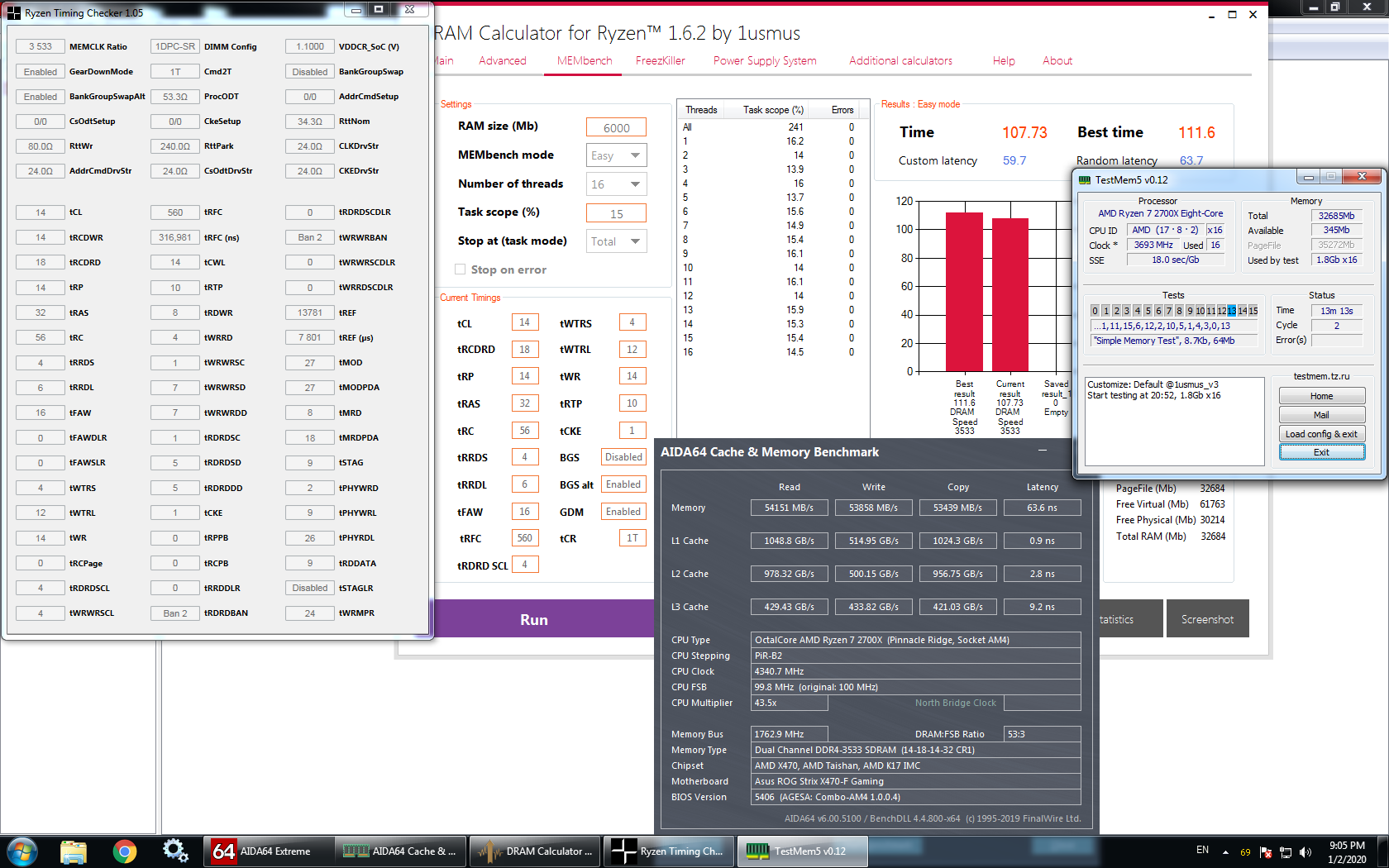The image size is (1389, 868).
Task: Click the Ryzen Timing Checker title bar icon
Action: pos(13,12)
